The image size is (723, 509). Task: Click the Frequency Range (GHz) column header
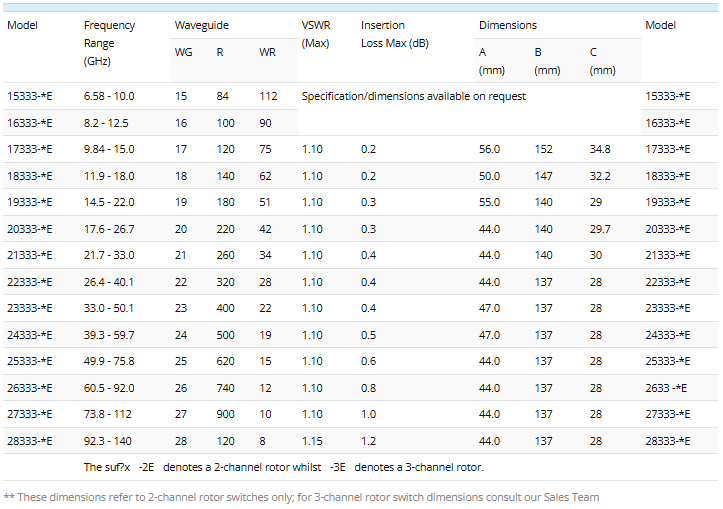pos(109,43)
